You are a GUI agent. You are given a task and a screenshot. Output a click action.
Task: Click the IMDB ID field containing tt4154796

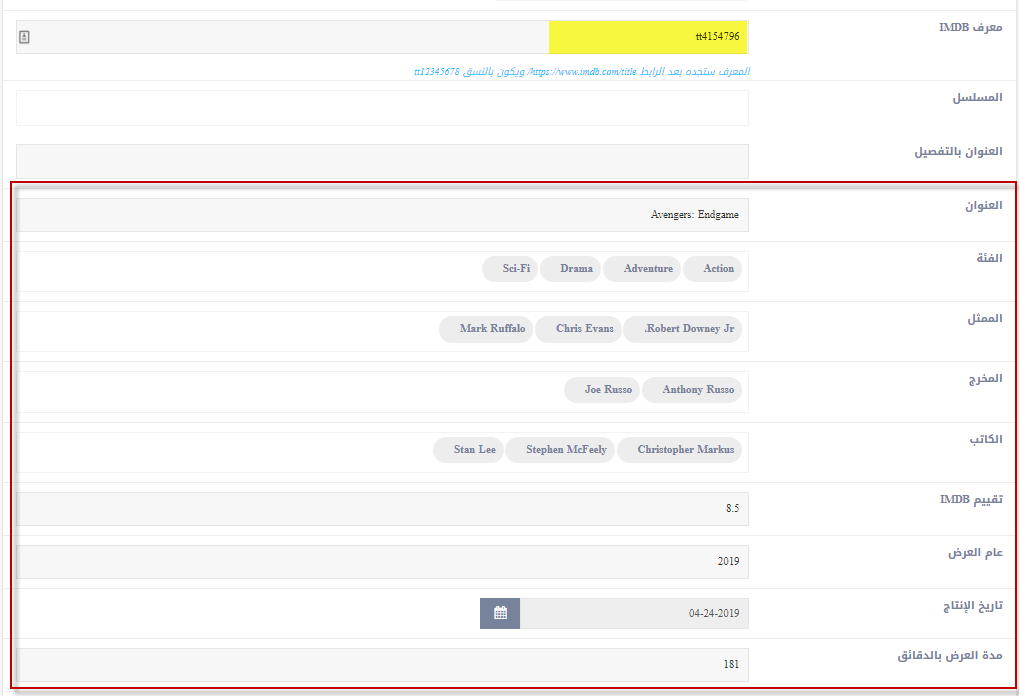(382, 37)
